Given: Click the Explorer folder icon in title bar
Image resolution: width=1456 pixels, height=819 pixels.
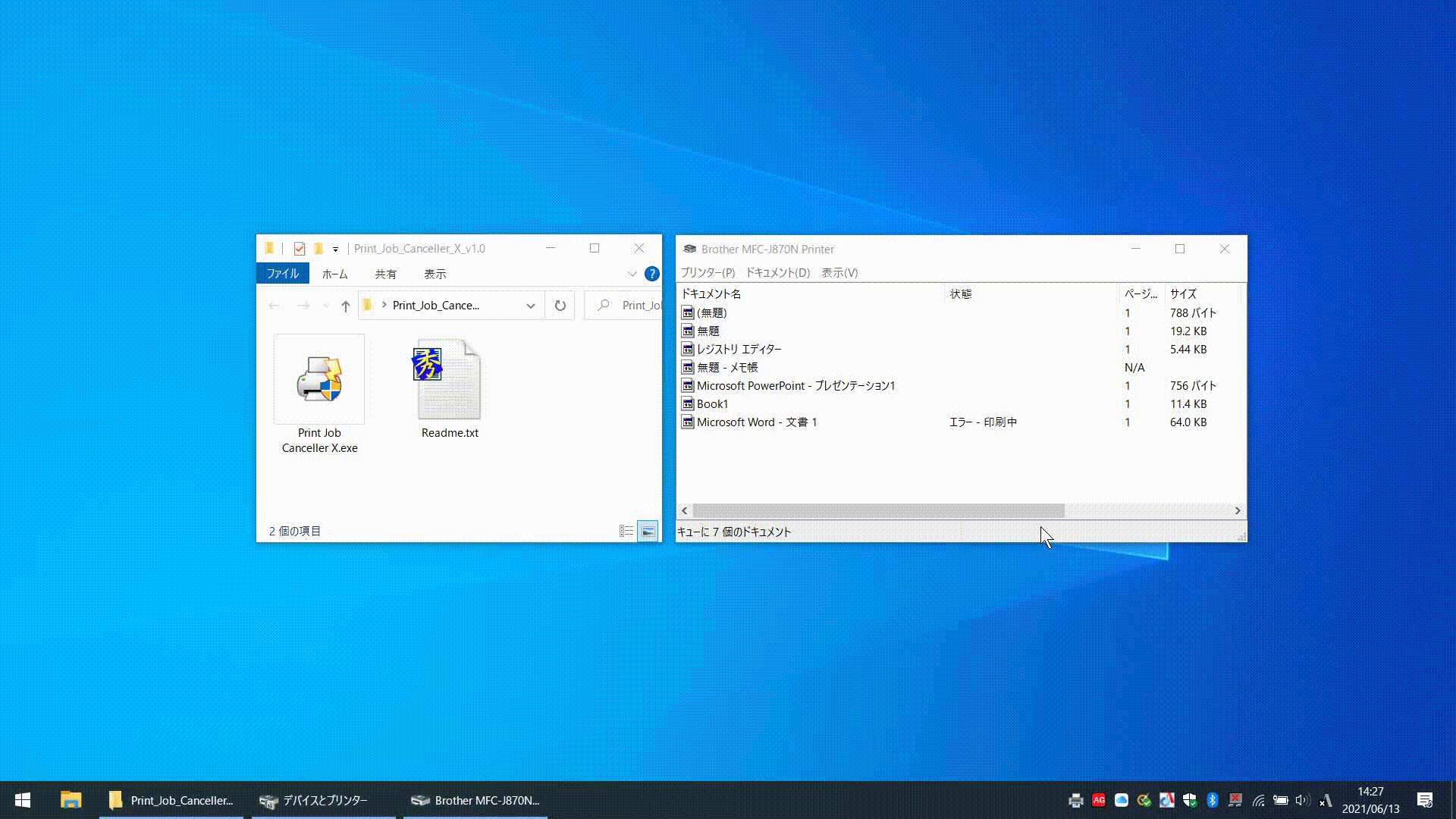Looking at the screenshot, I should pos(269,249).
